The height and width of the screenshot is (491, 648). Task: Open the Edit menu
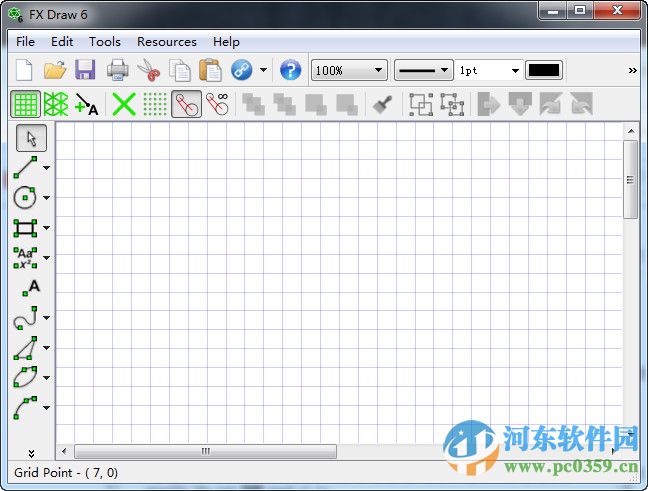pyautogui.click(x=62, y=42)
